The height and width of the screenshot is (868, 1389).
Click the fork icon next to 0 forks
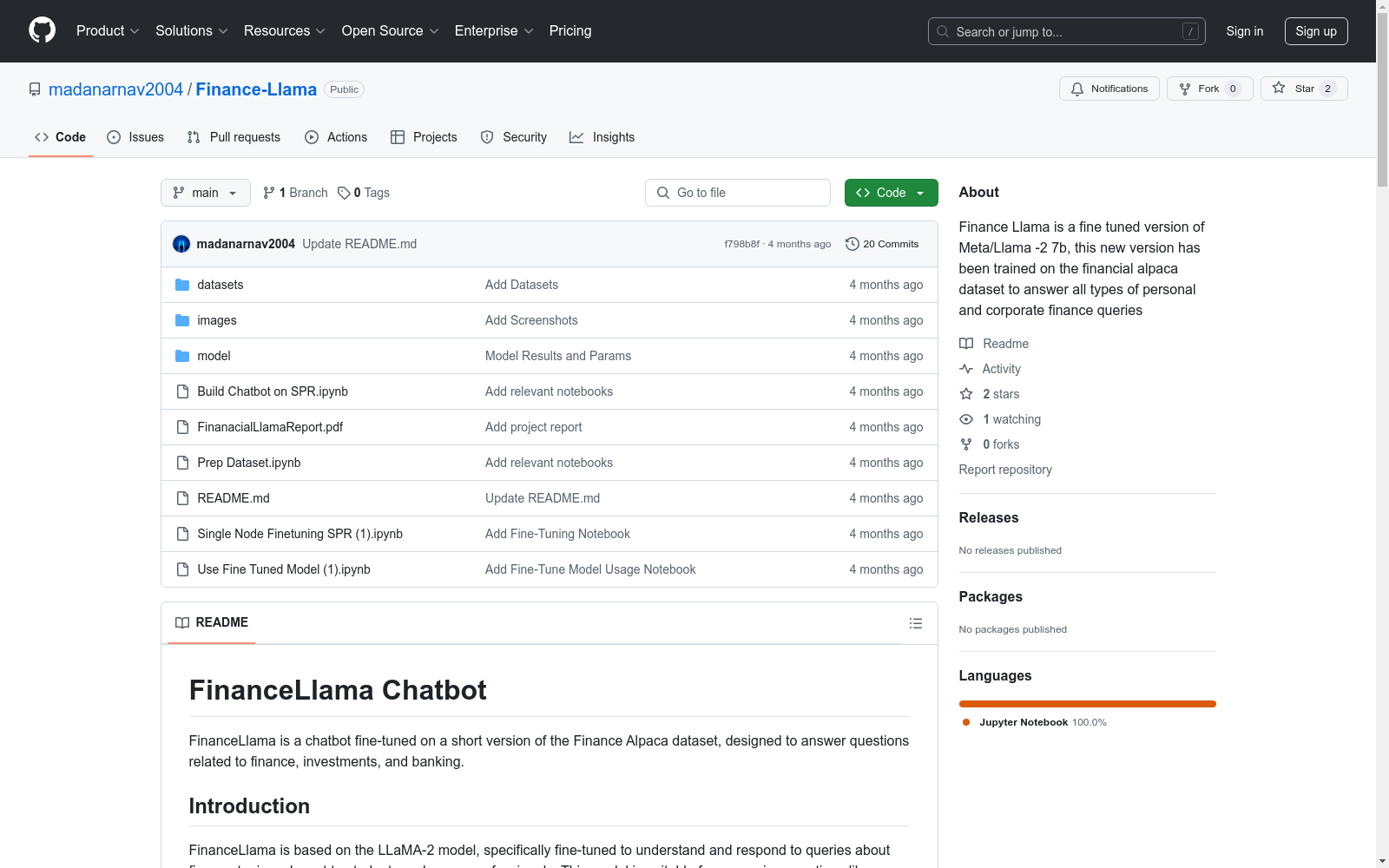coord(966,444)
